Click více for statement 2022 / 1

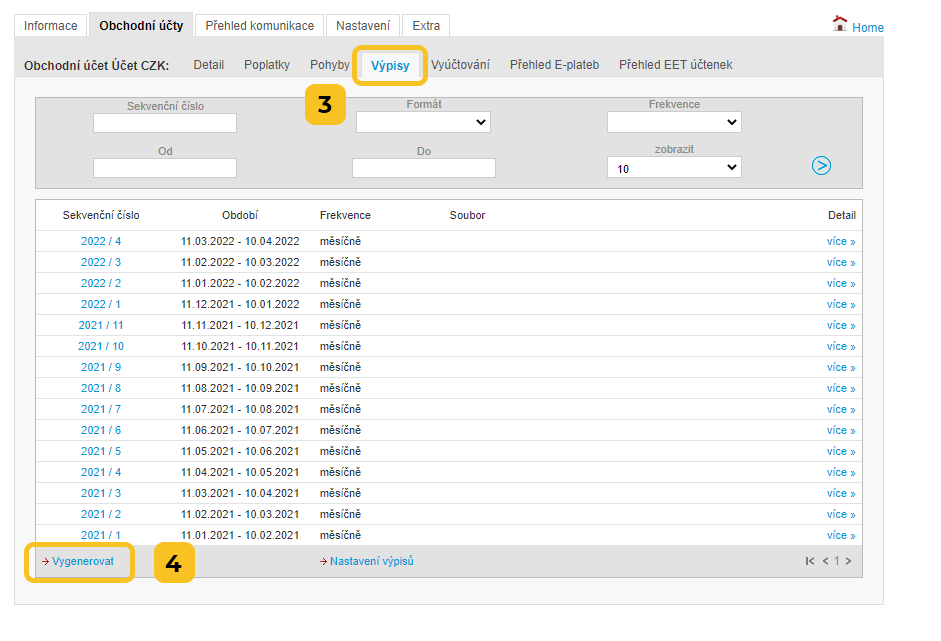(841, 304)
